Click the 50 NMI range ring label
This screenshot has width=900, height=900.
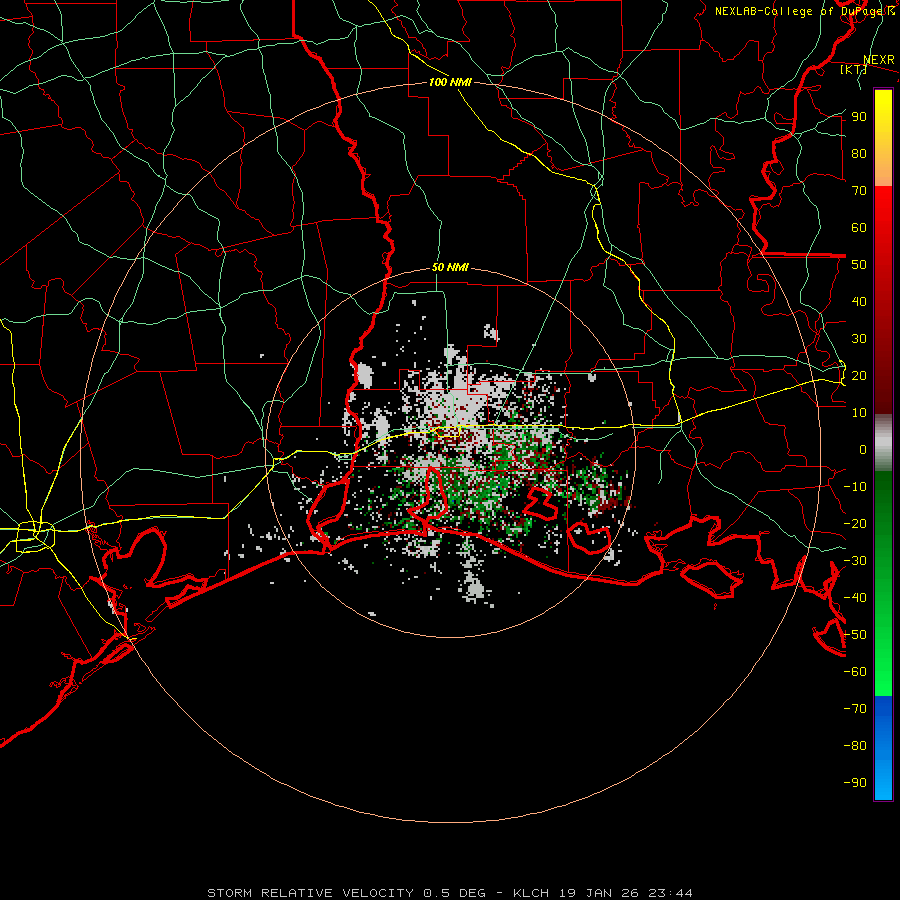450,267
